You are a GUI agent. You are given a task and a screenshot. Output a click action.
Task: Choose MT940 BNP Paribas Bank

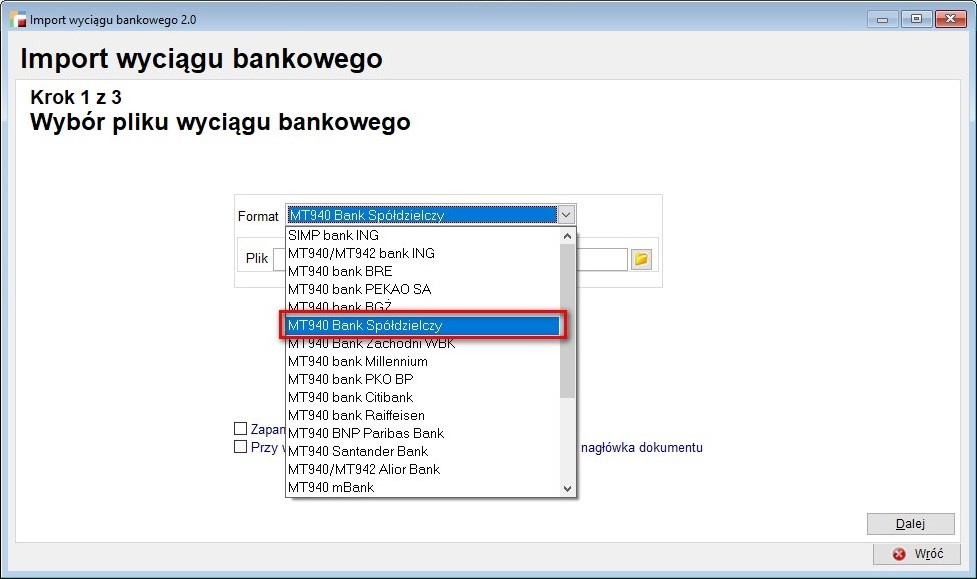[x=423, y=434]
